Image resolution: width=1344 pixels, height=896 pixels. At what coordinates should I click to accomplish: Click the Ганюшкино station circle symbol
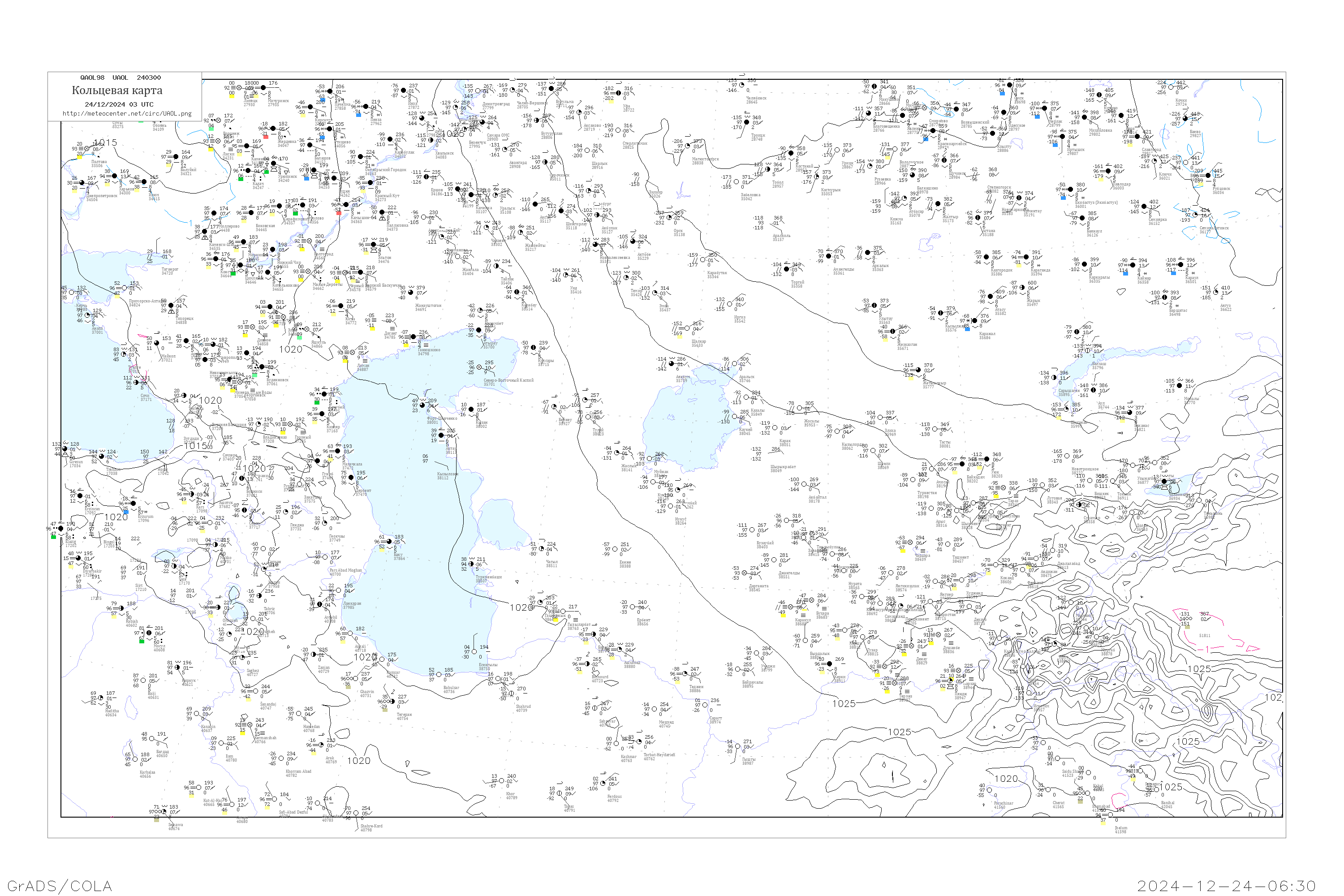coord(414,337)
